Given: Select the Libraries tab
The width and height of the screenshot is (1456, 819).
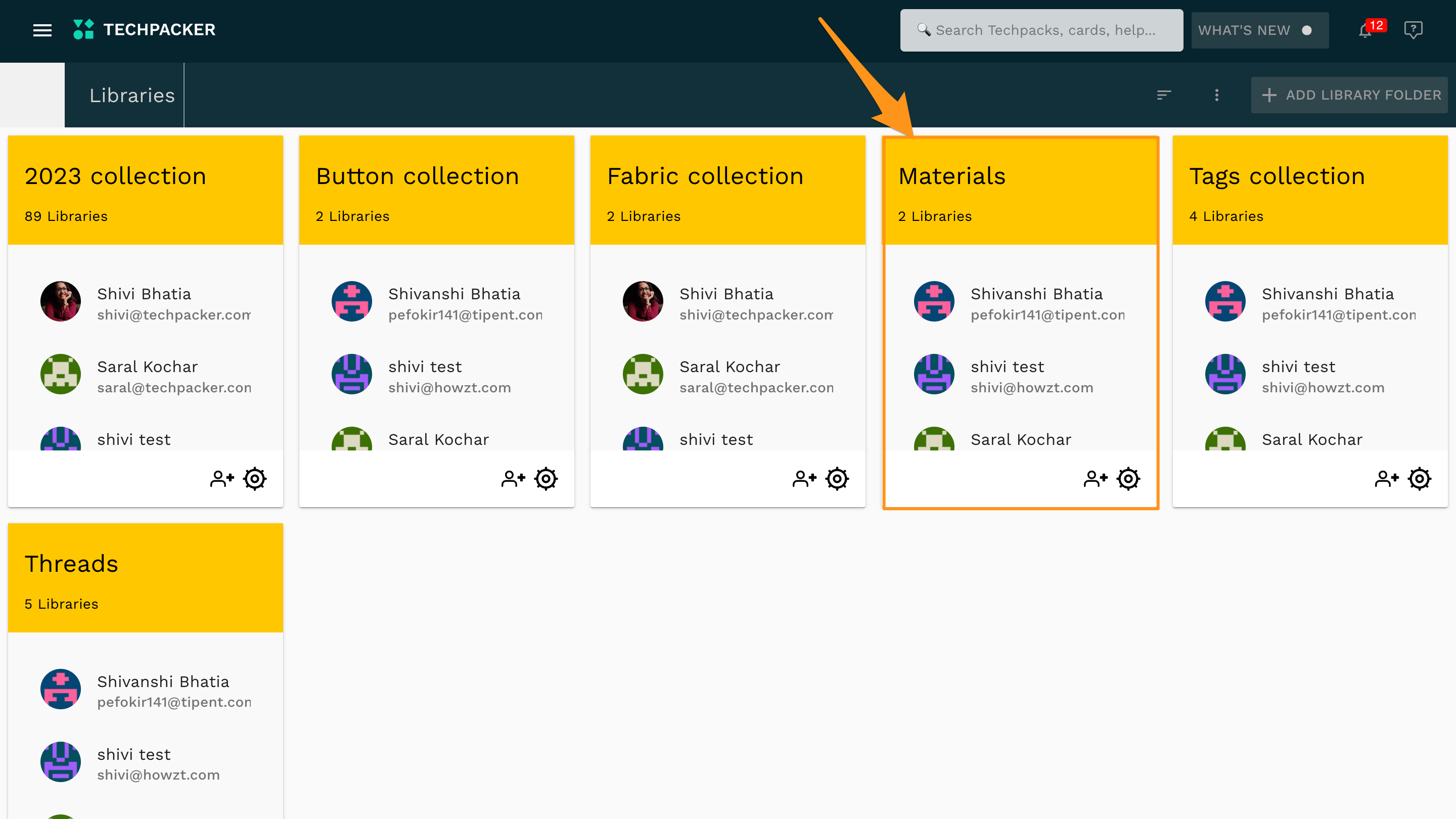Looking at the screenshot, I should (131, 95).
